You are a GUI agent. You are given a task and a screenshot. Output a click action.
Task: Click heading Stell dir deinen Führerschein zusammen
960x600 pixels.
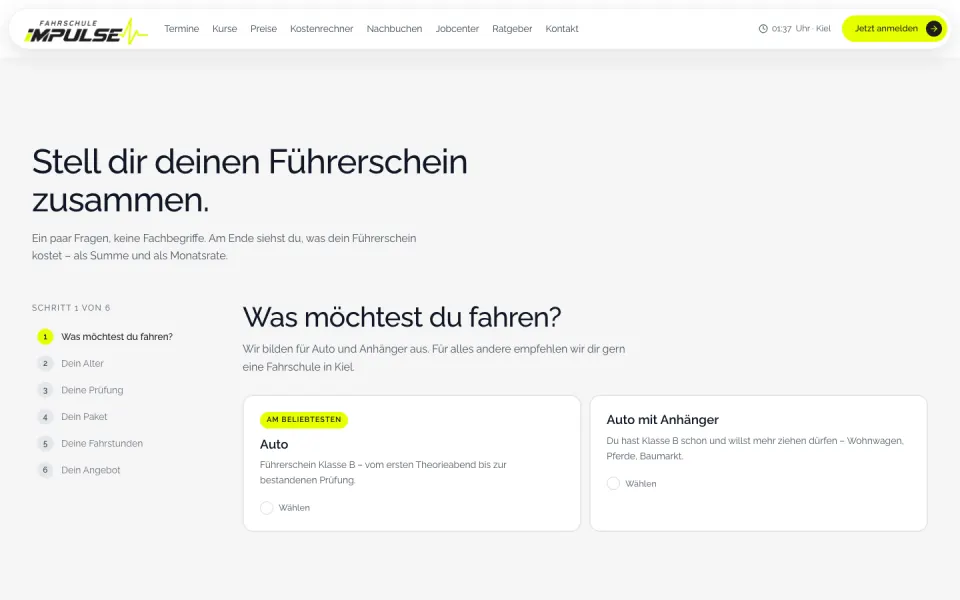pyautogui.click(x=249, y=181)
